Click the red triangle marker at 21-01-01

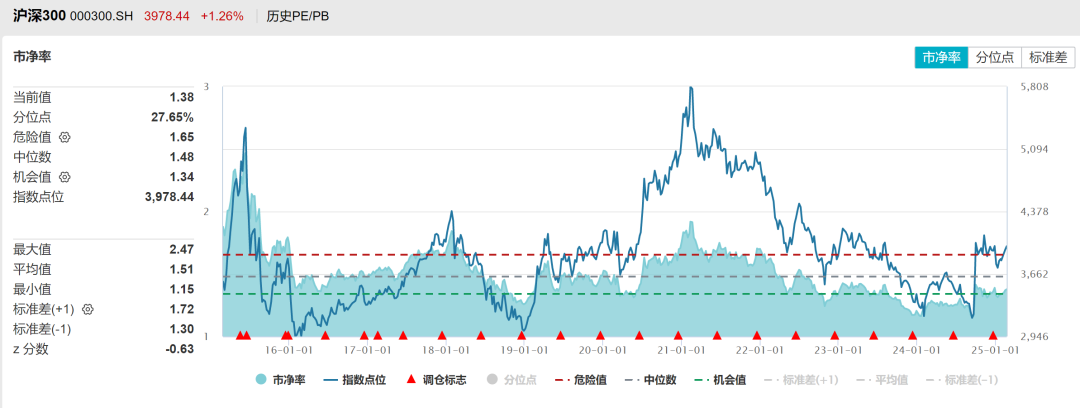678,336
